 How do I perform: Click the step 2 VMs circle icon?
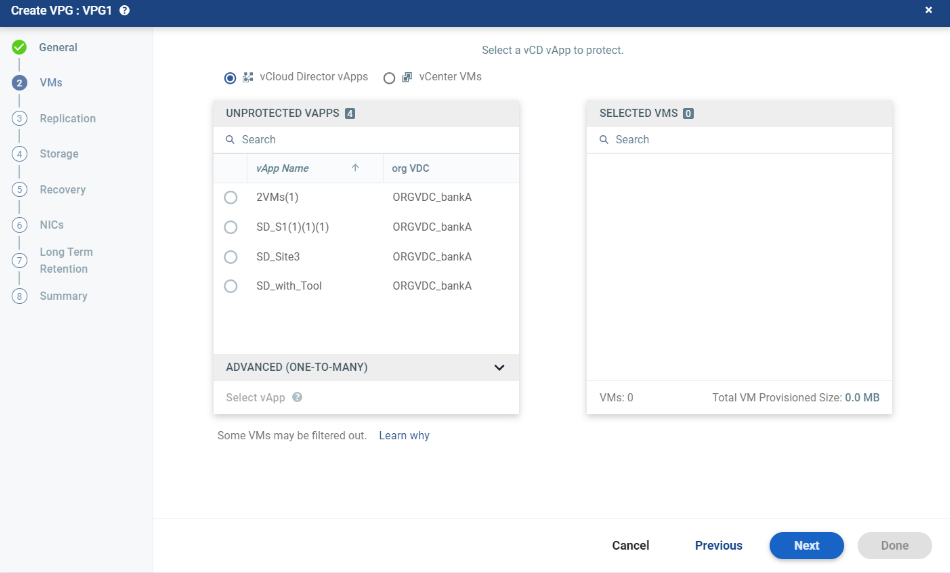tap(19, 83)
